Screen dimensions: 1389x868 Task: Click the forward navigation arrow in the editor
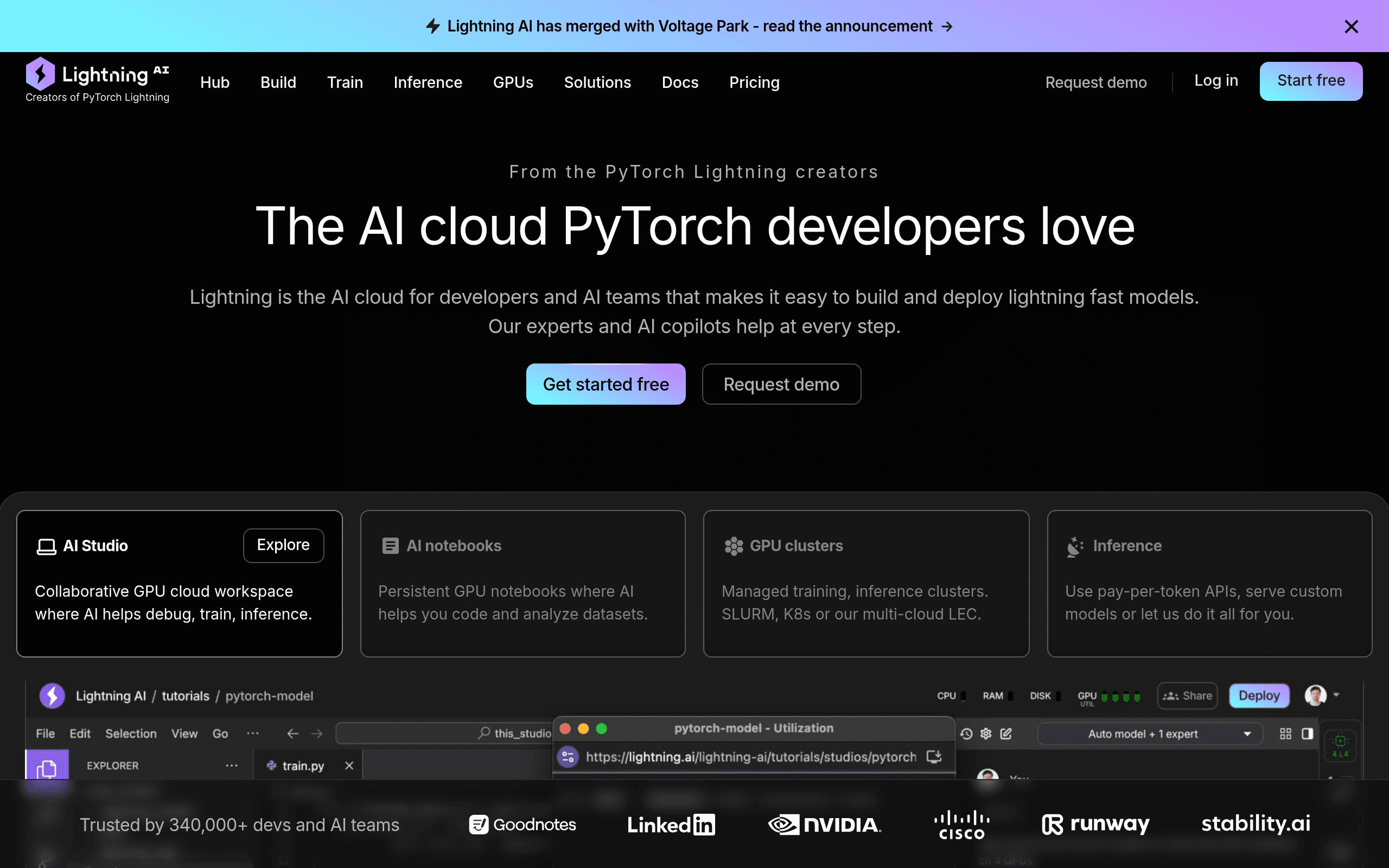point(317,733)
